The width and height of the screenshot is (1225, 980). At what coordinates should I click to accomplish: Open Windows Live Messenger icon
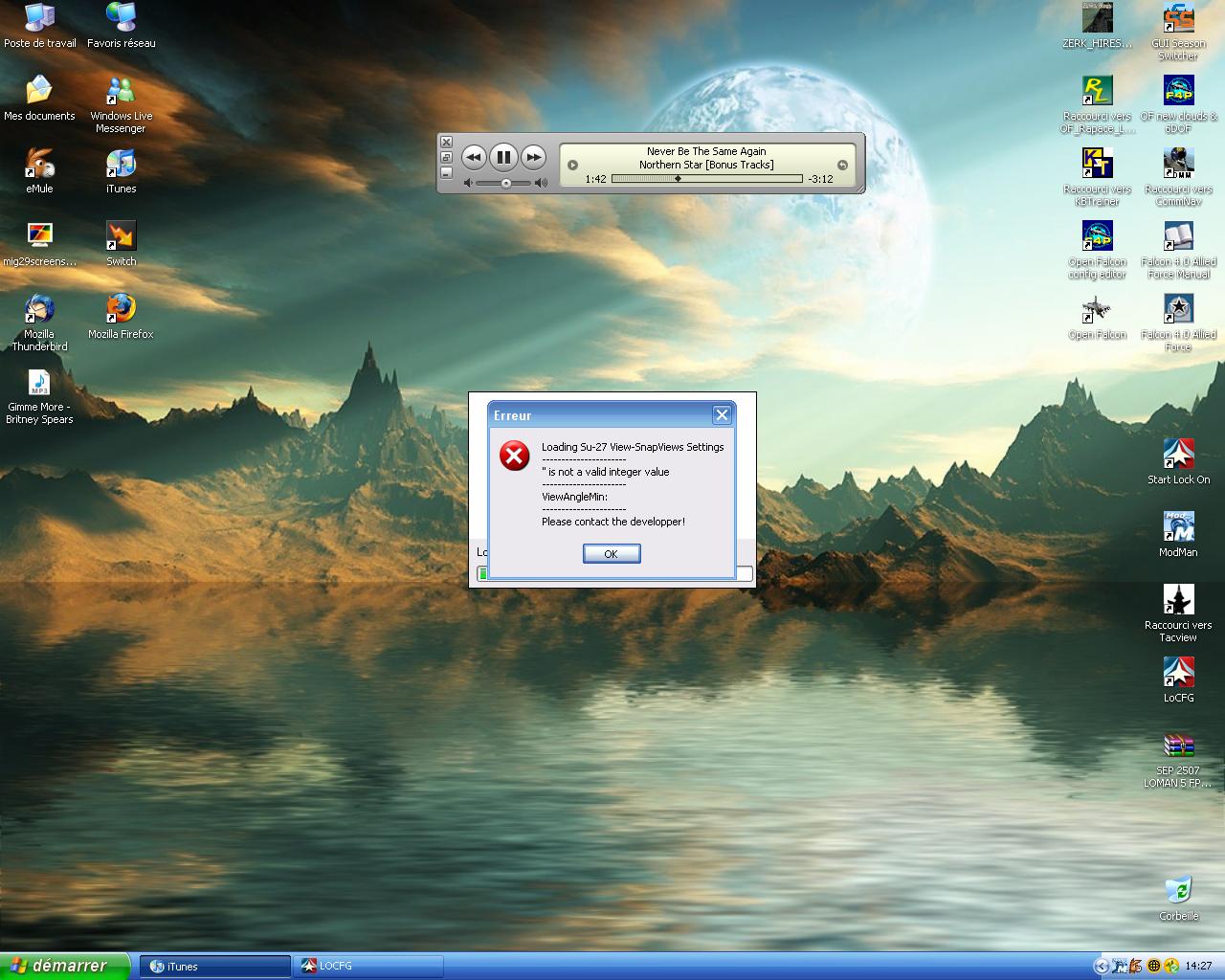click(x=121, y=92)
